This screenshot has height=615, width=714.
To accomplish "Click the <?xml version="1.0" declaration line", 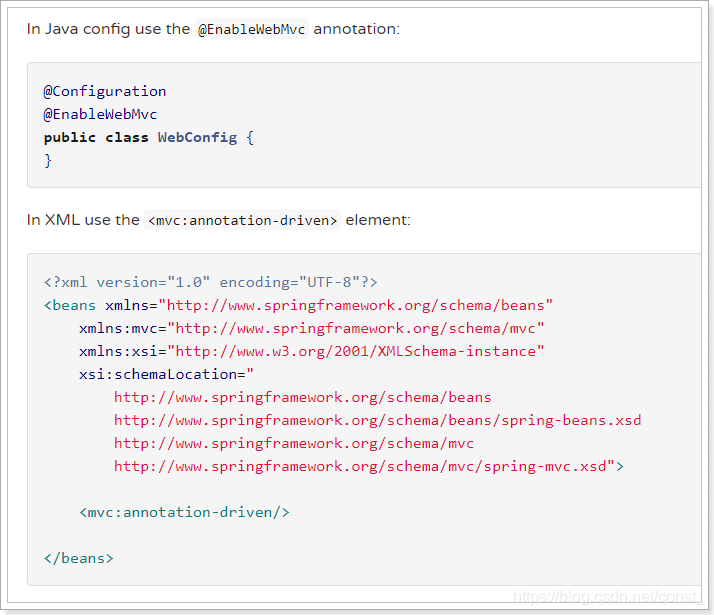I will pyautogui.click(x=210, y=283).
